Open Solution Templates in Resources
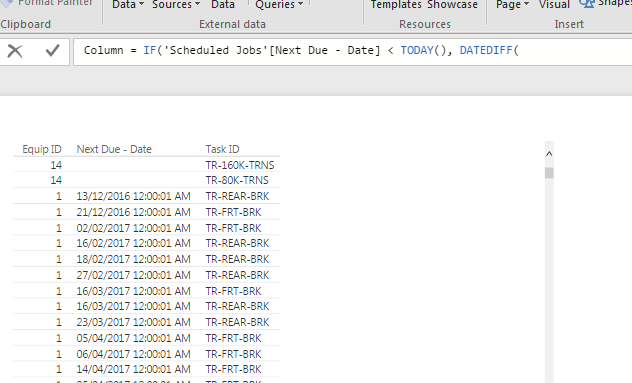 tap(396, 5)
